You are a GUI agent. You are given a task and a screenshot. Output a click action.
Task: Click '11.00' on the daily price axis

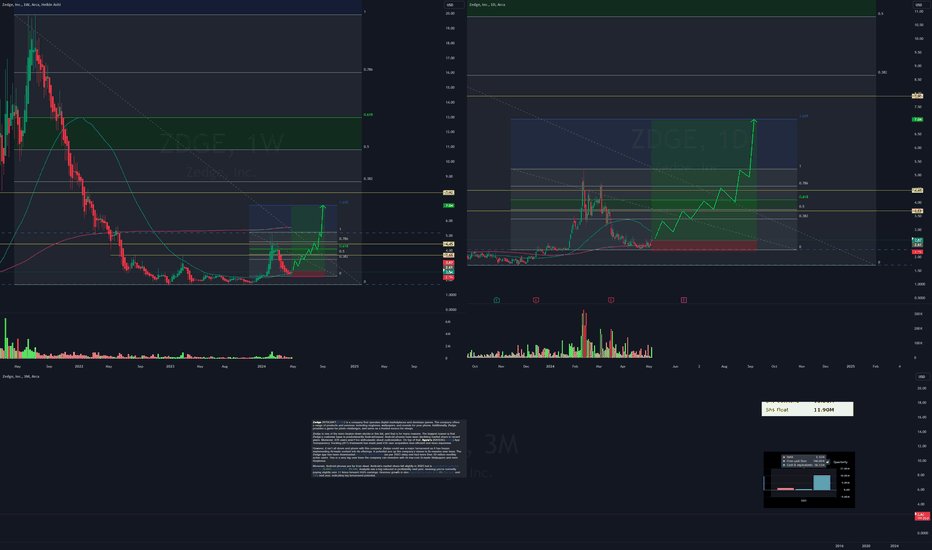[x=918, y=11]
